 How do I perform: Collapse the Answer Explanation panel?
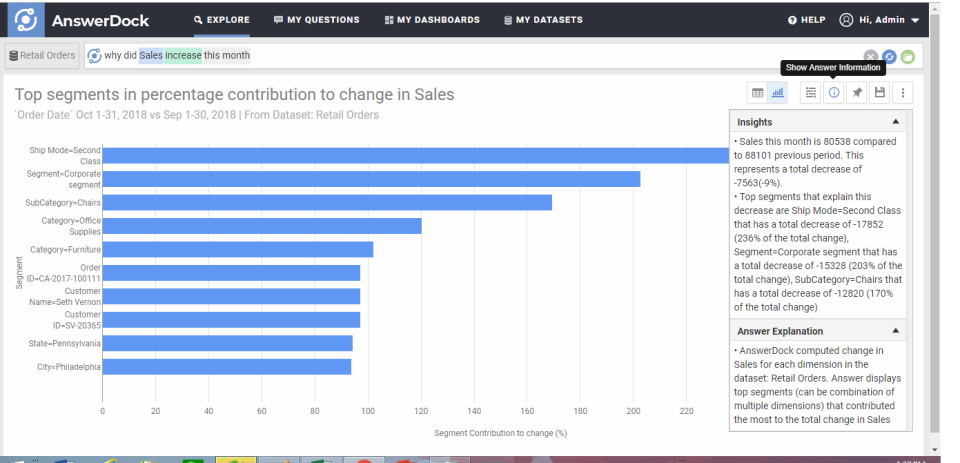[x=895, y=331]
